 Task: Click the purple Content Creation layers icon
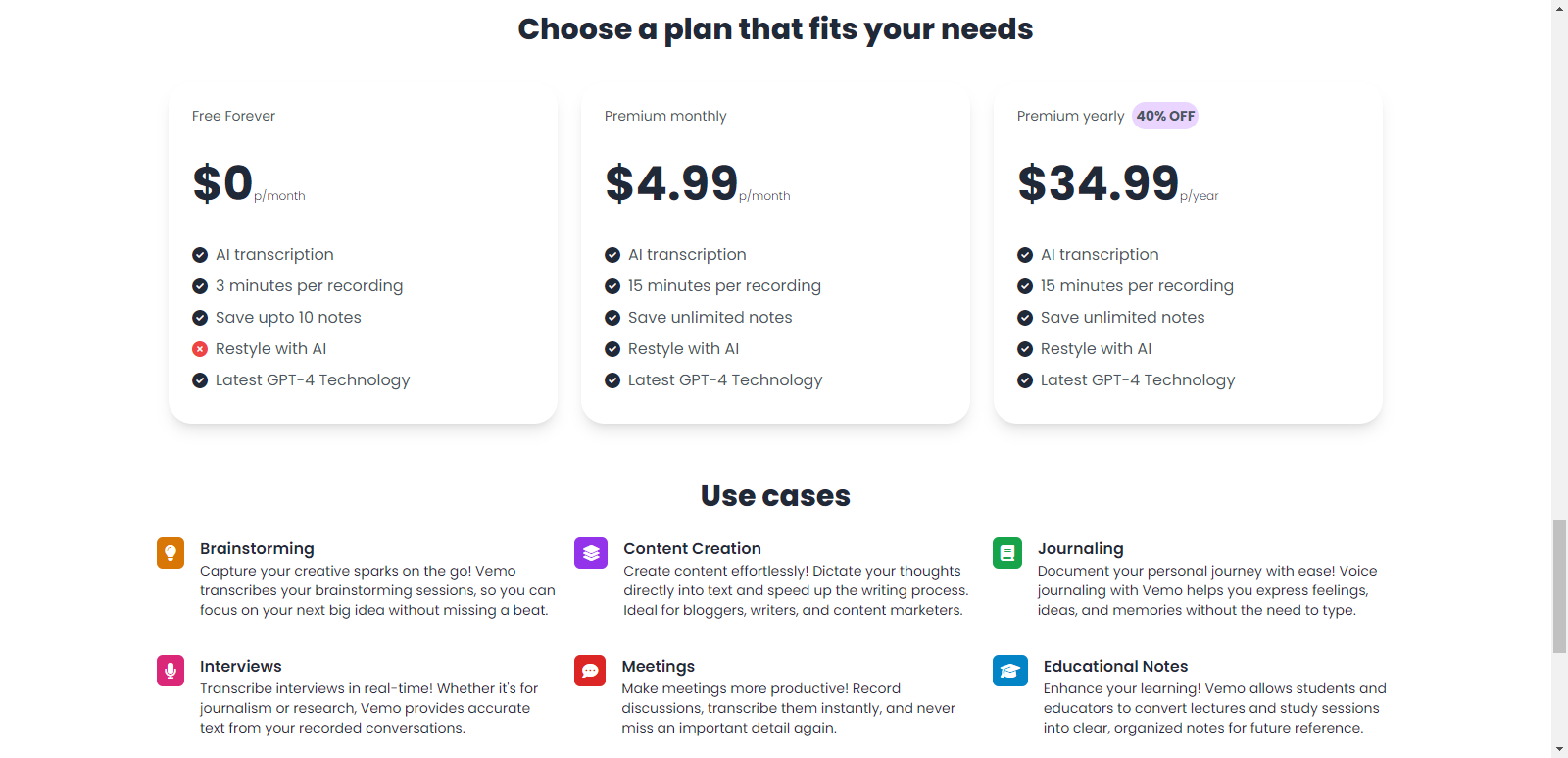tap(591, 553)
